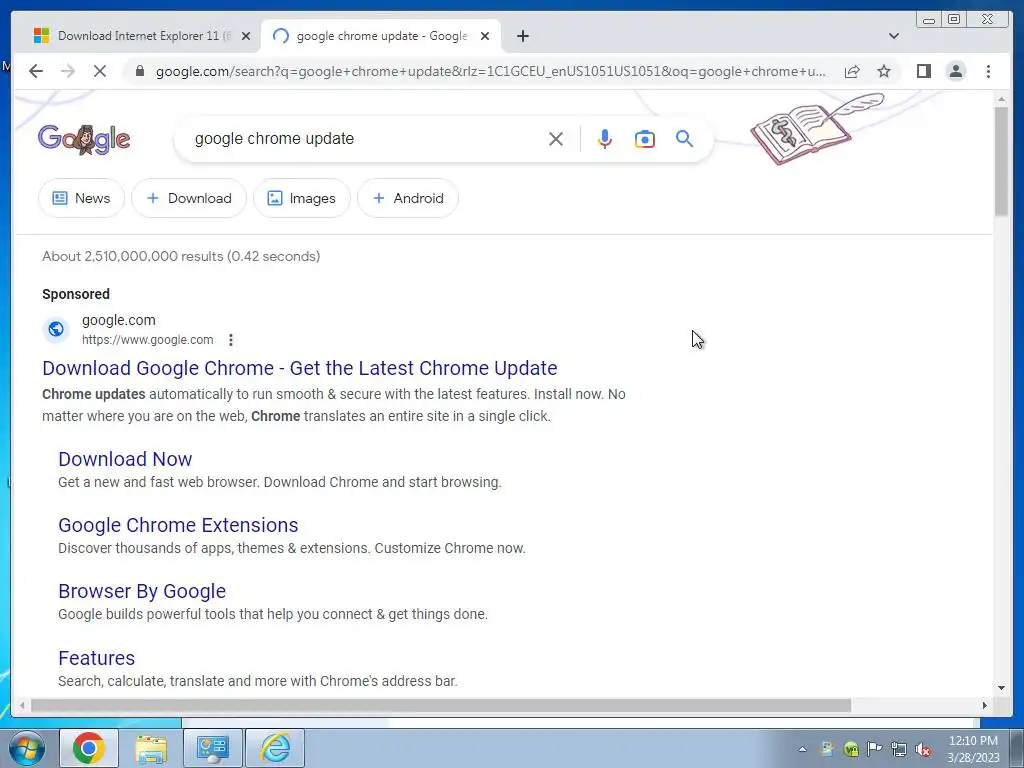
Task: Click the google.com site globe icon
Action: click(x=56, y=329)
